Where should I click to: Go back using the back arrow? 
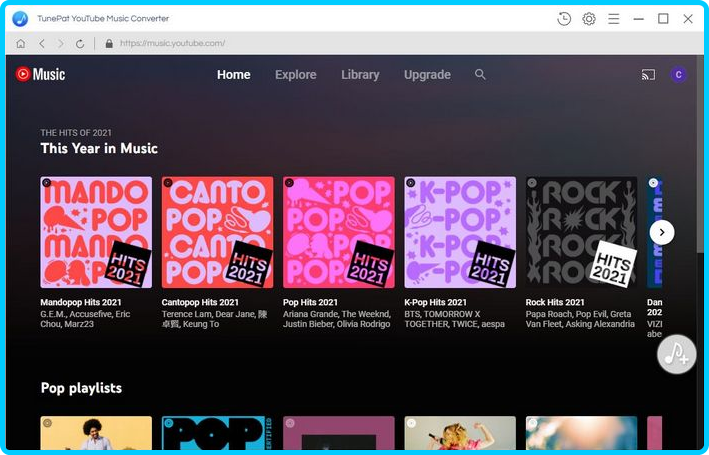pos(42,44)
